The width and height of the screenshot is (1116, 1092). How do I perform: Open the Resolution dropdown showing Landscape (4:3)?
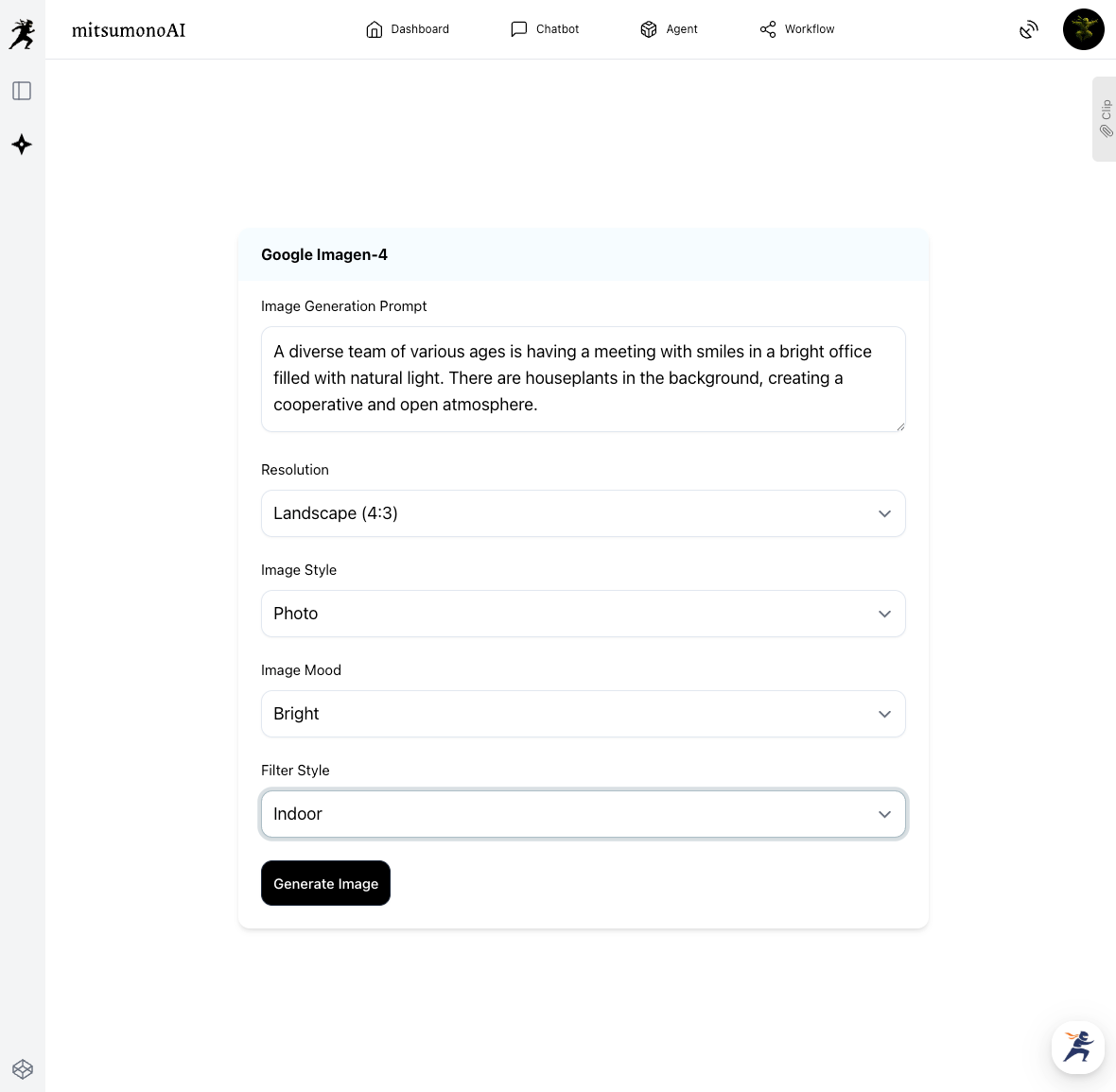point(583,513)
